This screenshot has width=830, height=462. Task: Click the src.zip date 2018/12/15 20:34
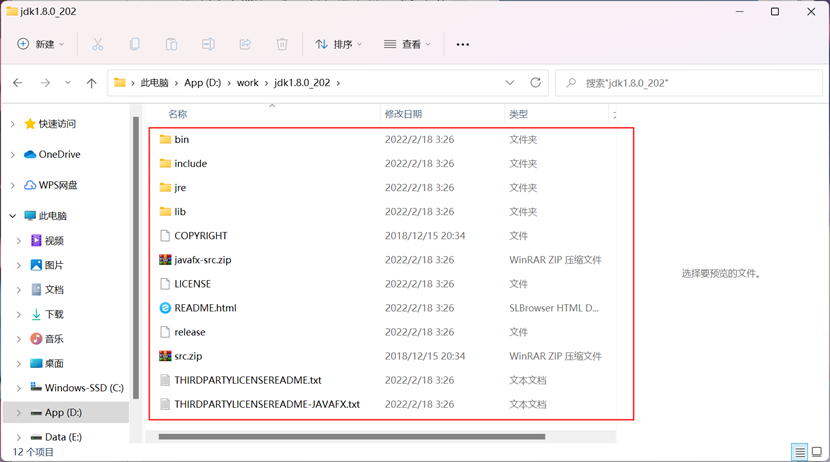tap(425, 356)
